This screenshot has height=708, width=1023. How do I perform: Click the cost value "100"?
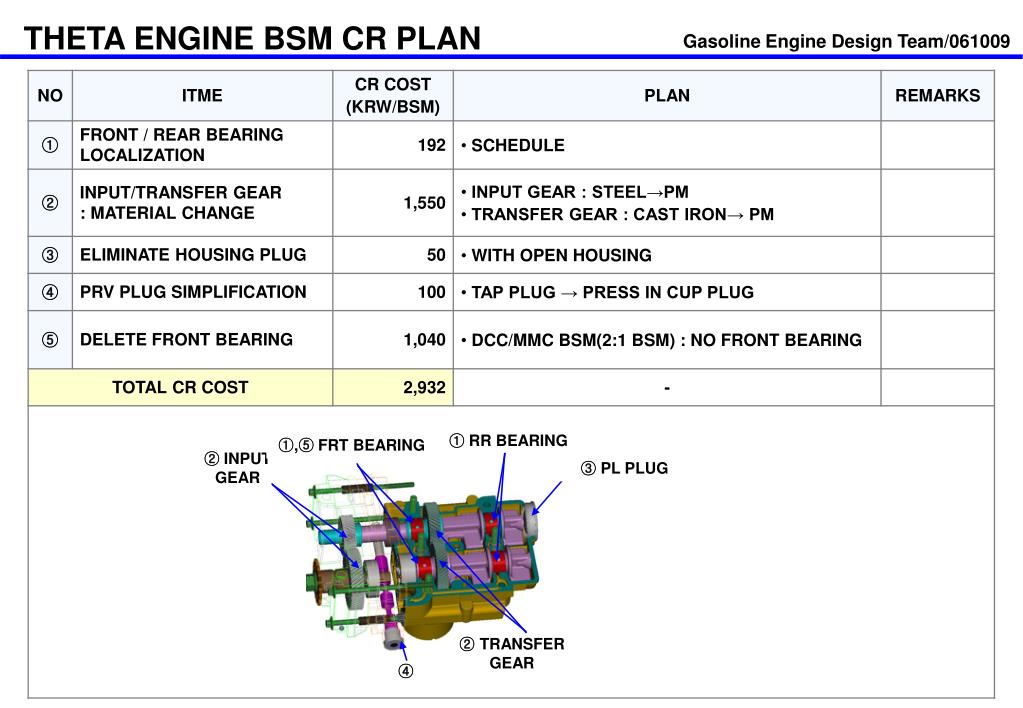[431, 292]
